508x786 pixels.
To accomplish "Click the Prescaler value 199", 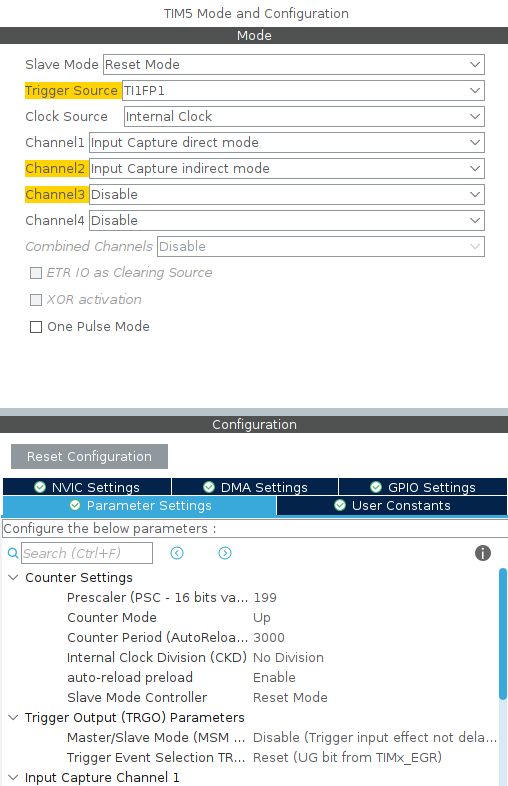I will click(x=265, y=598).
